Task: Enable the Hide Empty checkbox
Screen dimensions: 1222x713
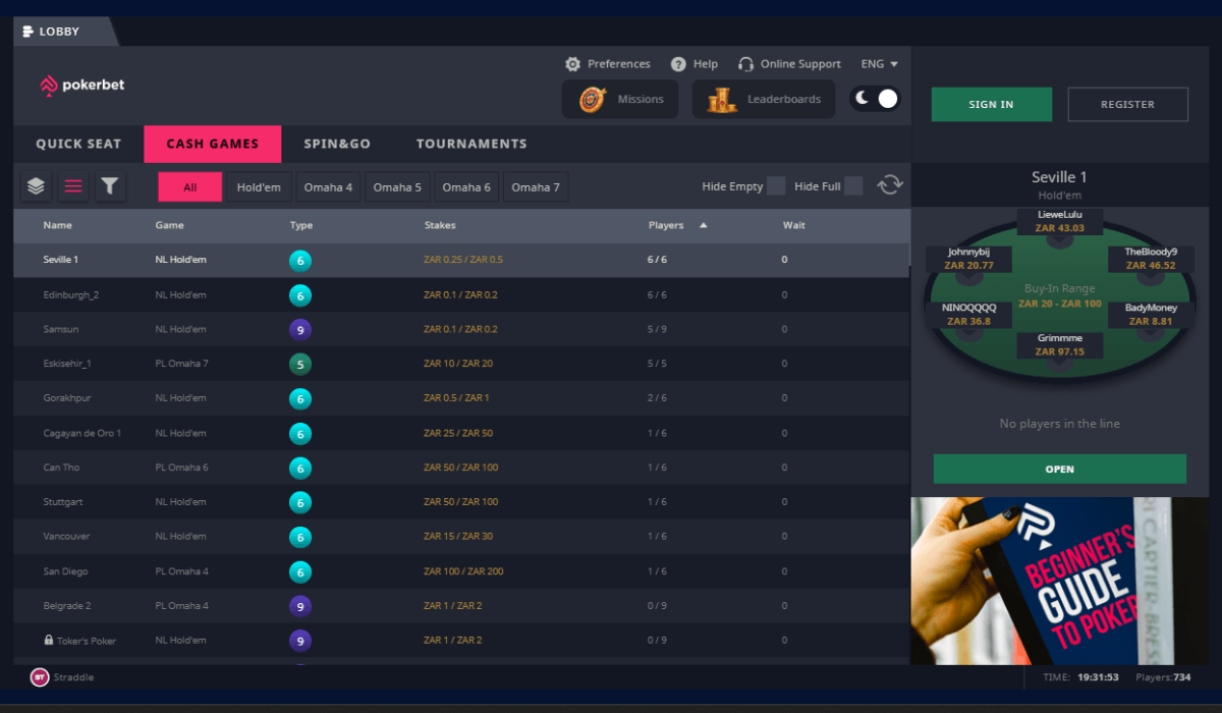Action: (x=776, y=186)
